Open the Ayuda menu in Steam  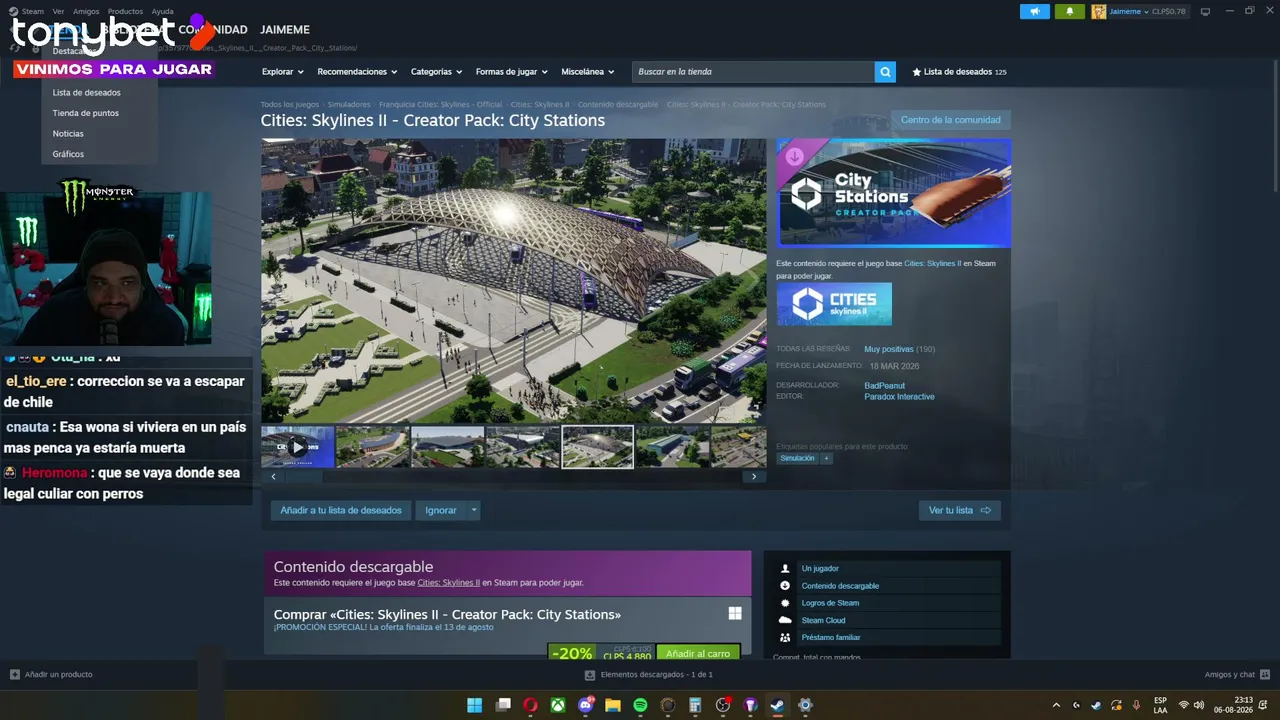(x=162, y=11)
